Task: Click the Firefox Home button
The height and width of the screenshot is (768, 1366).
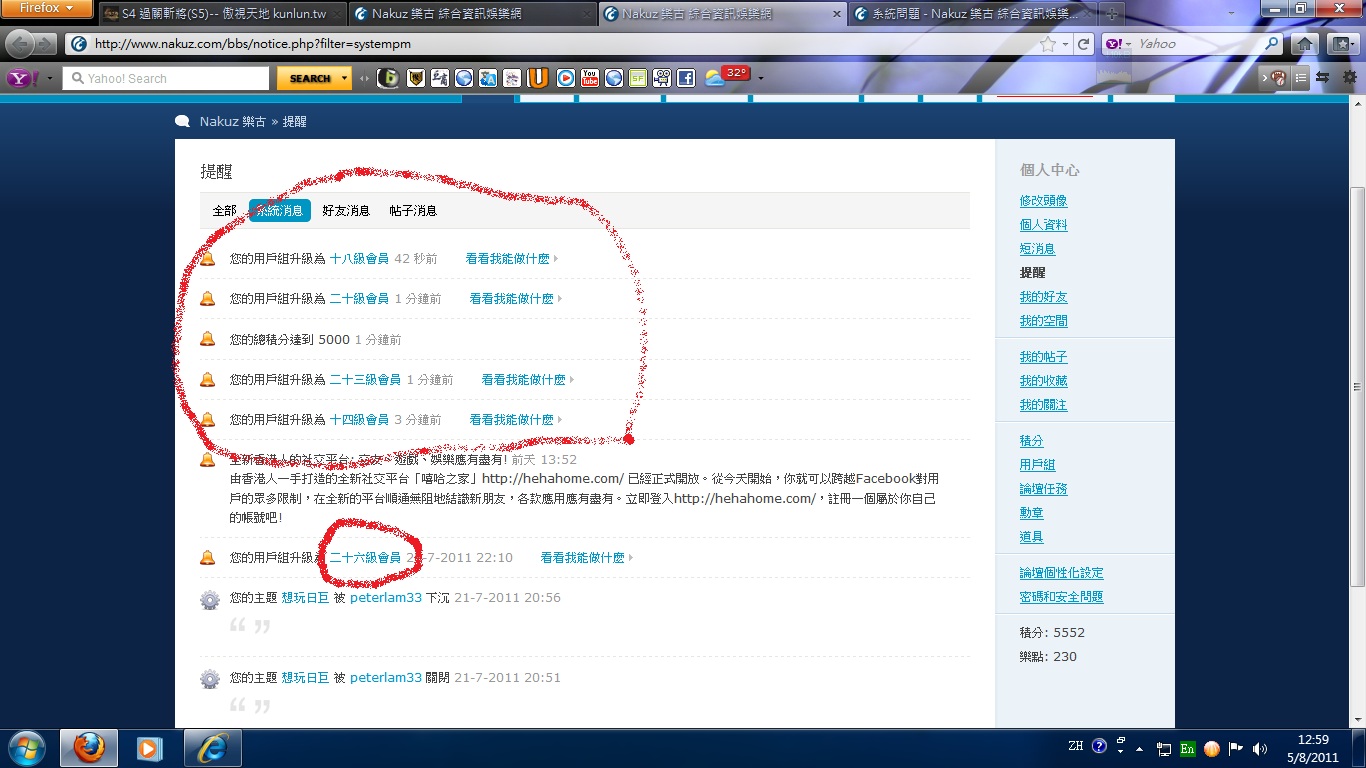Action: click(x=1304, y=44)
